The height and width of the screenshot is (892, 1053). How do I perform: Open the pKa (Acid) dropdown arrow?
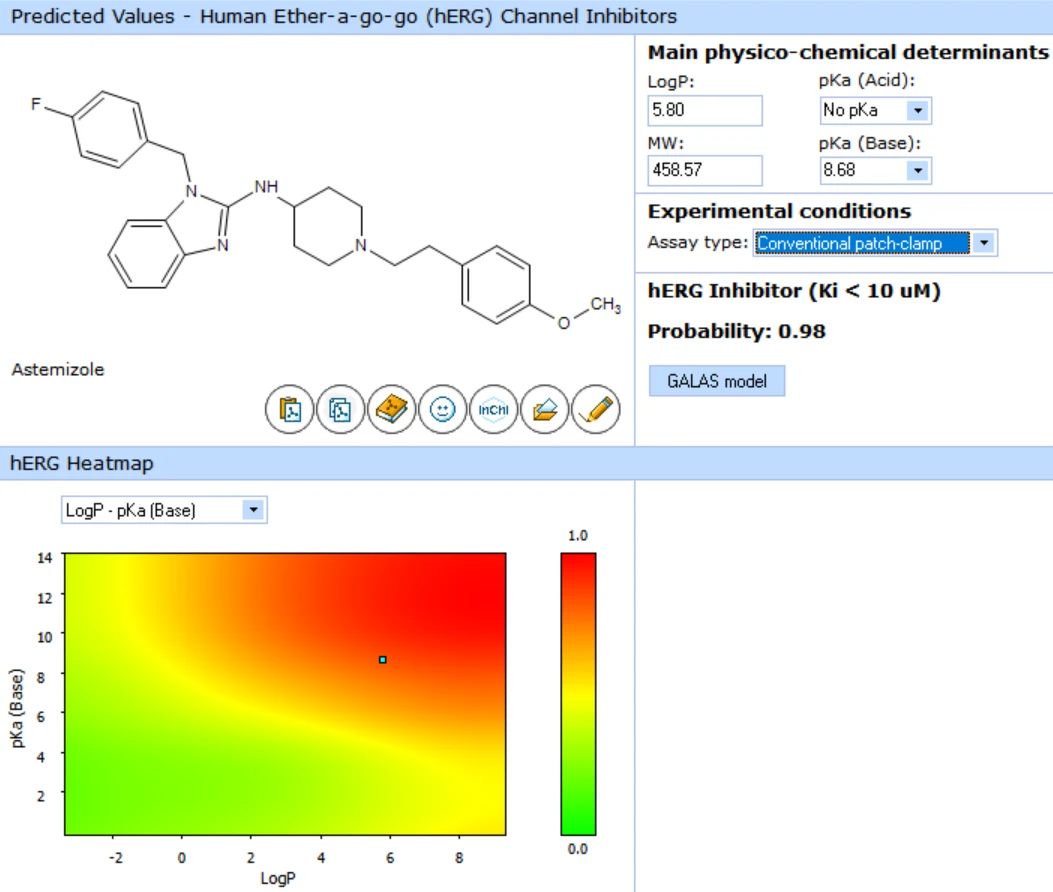click(x=918, y=110)
